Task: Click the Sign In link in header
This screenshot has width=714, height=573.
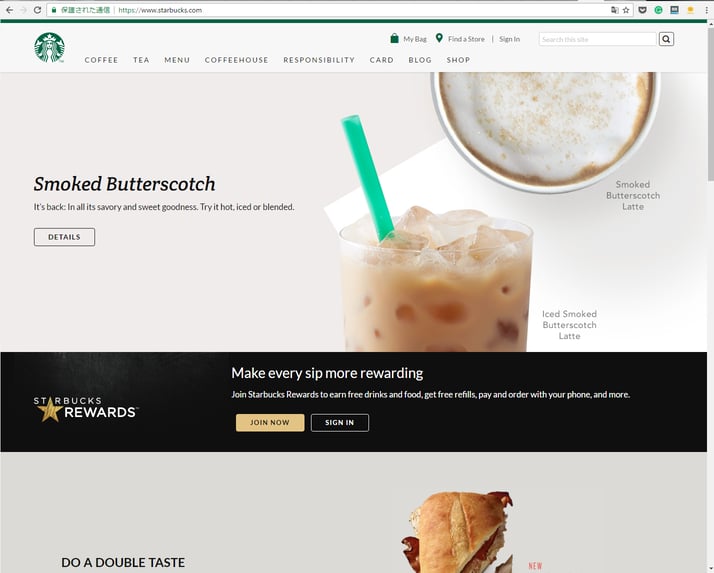Action: click(x=509, y=39)
